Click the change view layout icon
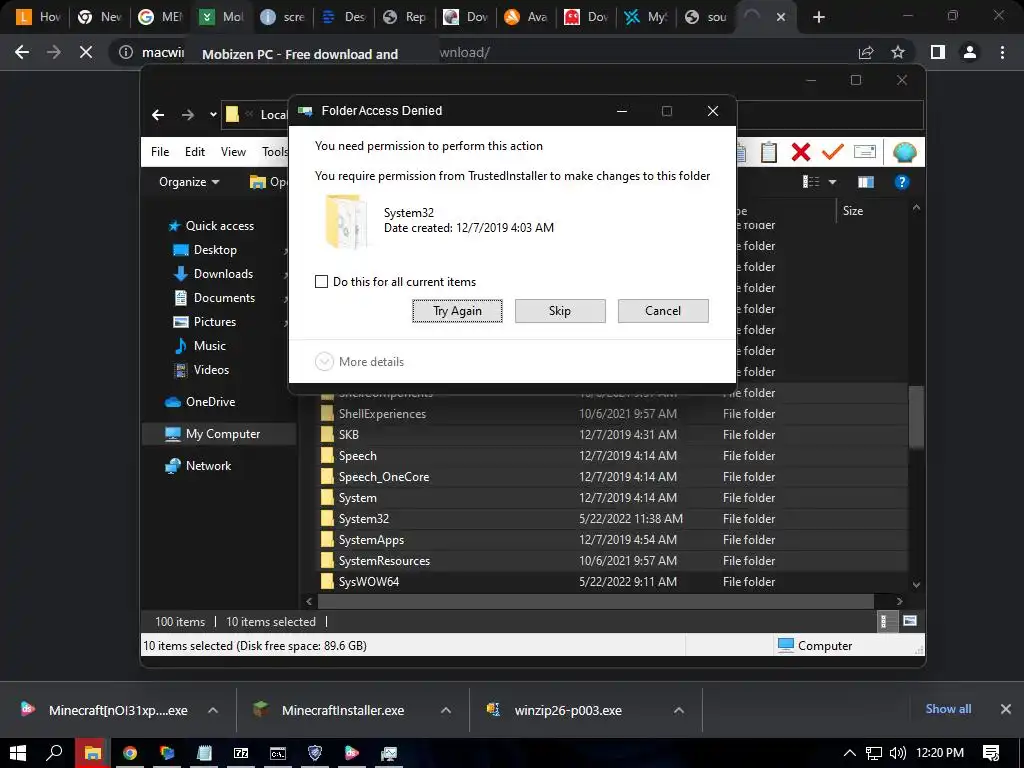 pos(810,182)
